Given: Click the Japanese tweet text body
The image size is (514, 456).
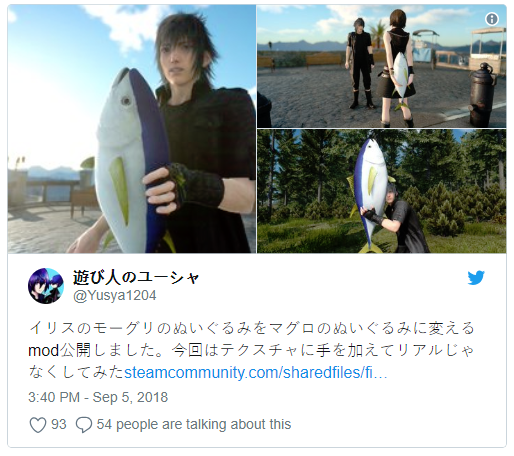Looking at the screenshot, I should (251, 351).
